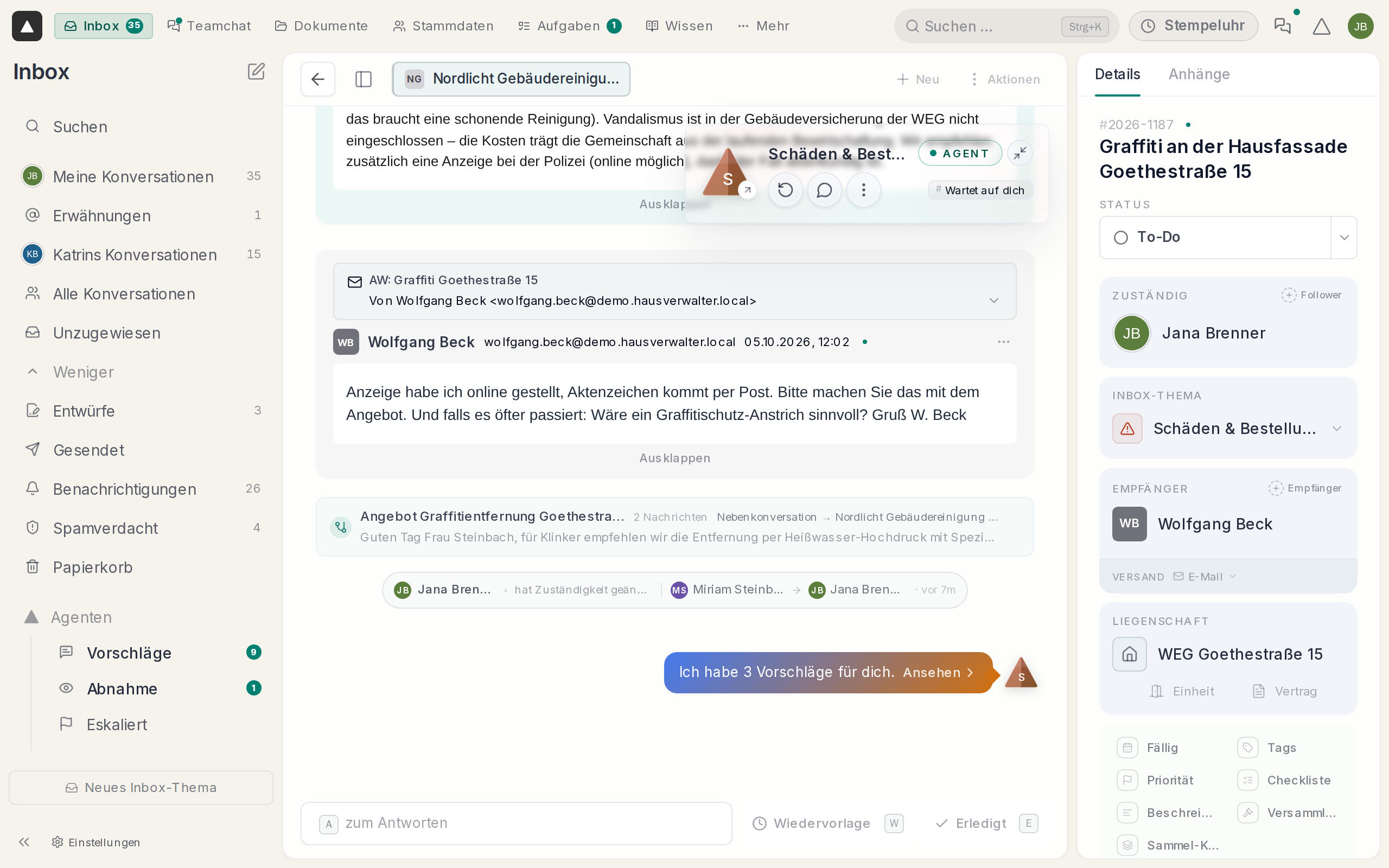Expand the Schäden & Bestellungen theme dropdown

click(x=1337, y=429)
